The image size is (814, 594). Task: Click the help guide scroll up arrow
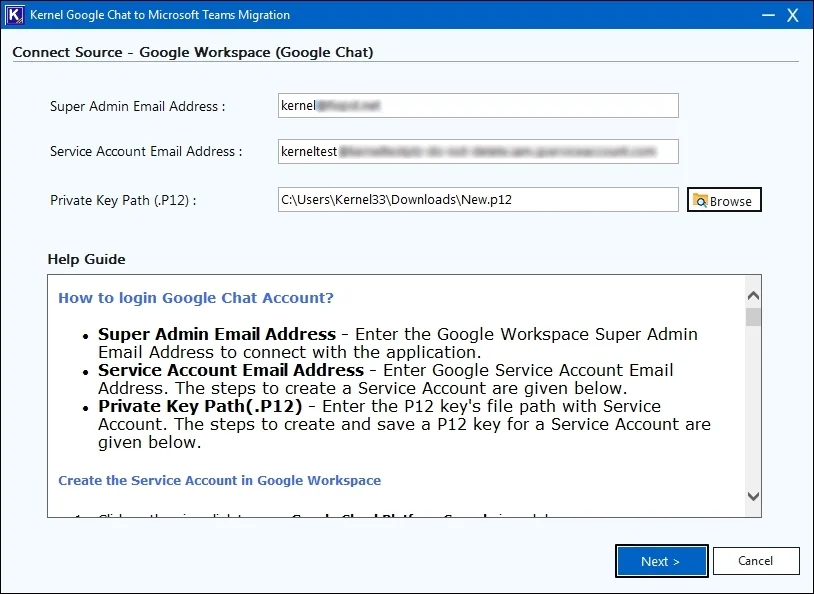pyautogui.click(x=753, y=296)
